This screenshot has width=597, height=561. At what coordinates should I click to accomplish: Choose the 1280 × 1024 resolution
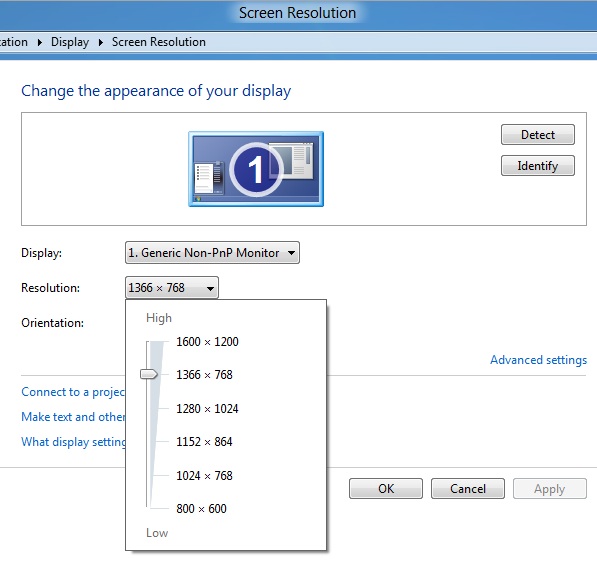(207, 409)
